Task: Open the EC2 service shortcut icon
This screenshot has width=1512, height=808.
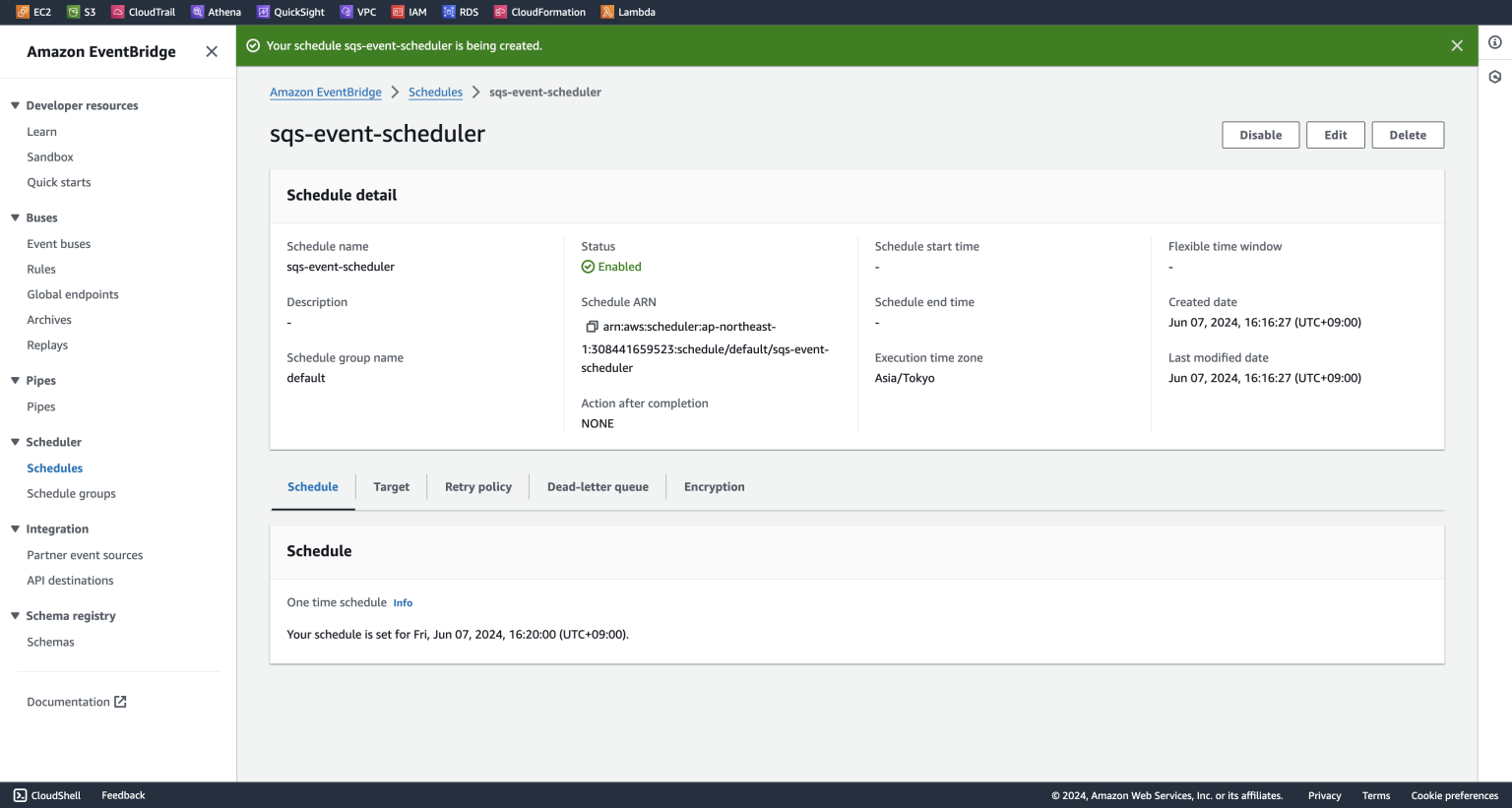Action: click(x=23, y=12)
